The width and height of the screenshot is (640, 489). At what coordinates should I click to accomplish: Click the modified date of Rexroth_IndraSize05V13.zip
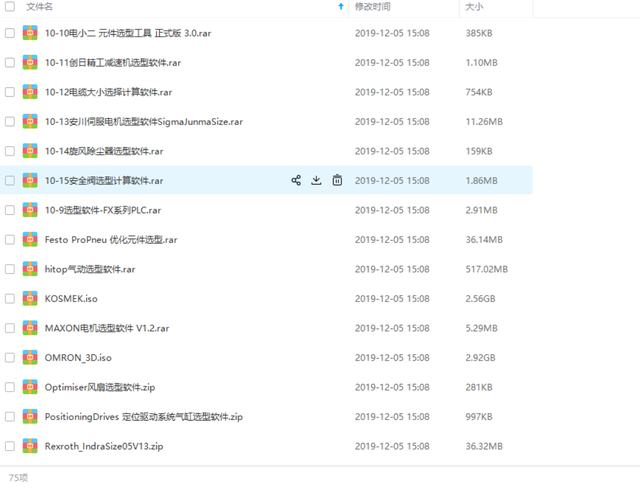[392, 446]
